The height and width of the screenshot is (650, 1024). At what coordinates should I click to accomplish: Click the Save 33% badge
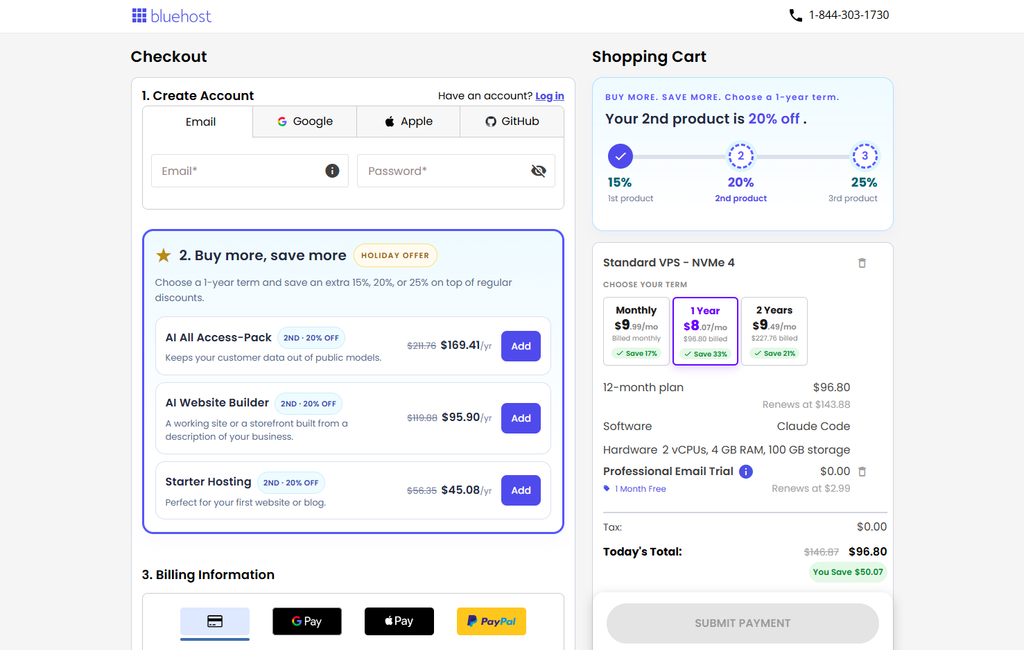[705, 354]
